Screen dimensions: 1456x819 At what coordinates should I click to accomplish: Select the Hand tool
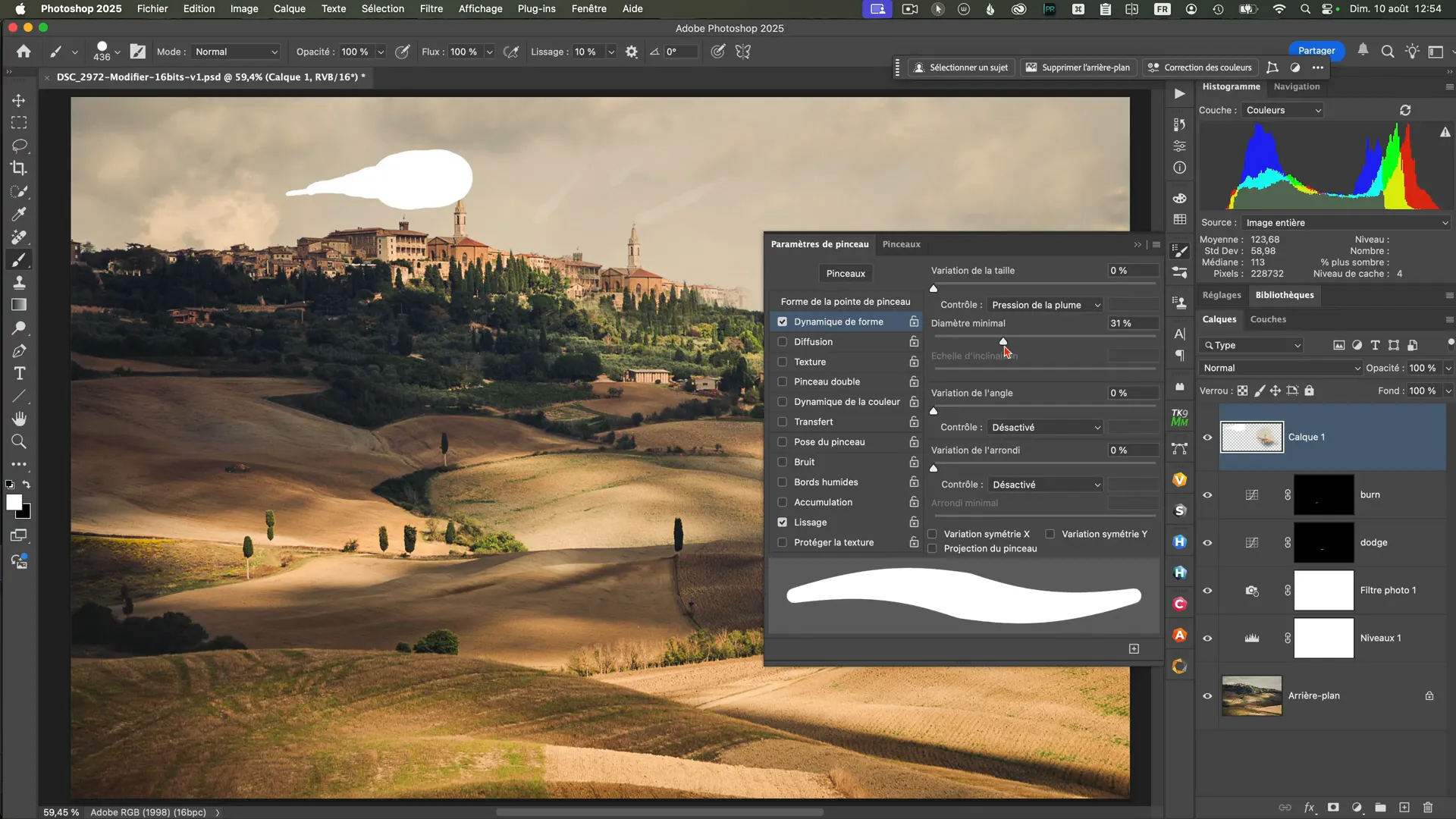click(19, 419)
